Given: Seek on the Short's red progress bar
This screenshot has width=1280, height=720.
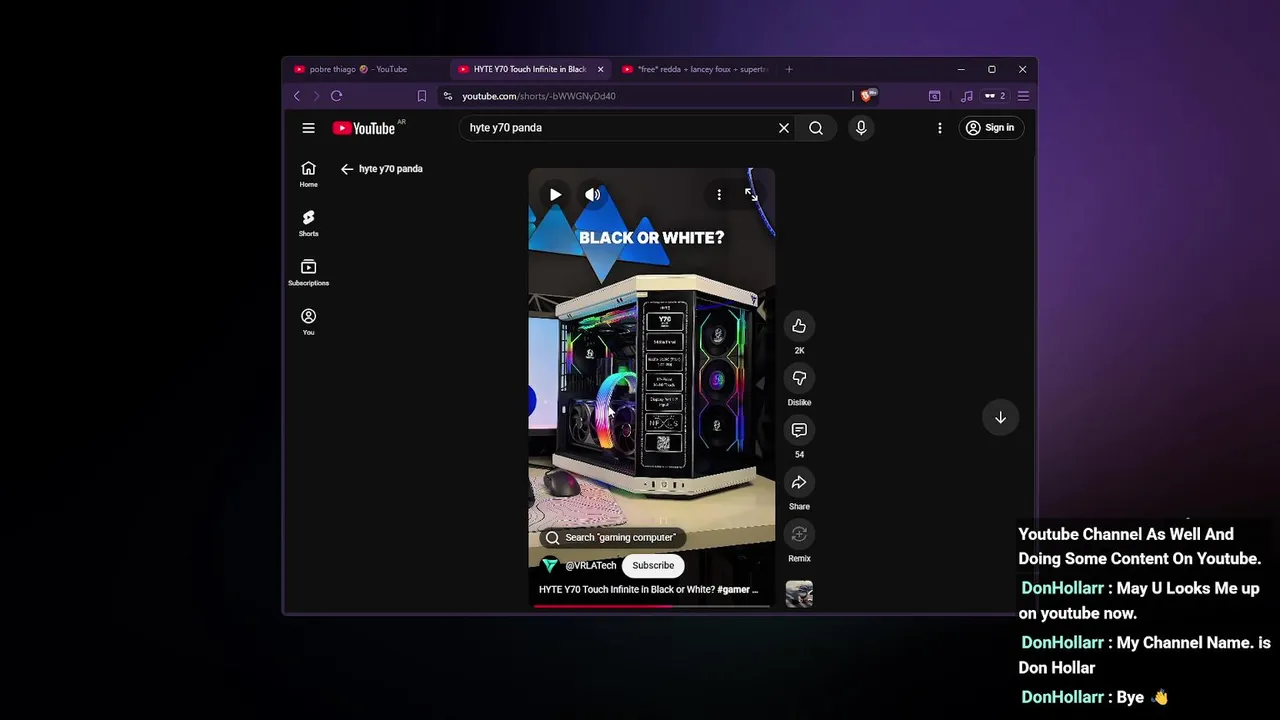Looking at the screenshot, I should tap(651, 605).
